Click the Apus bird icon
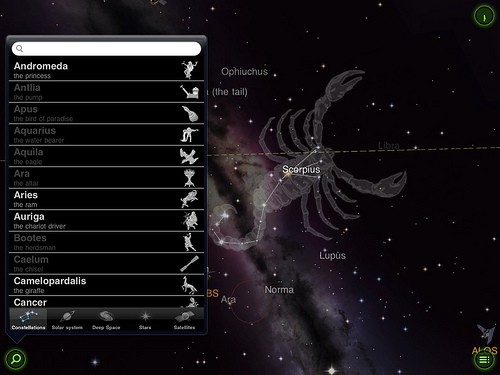 pyautogui.click(x=190, y=113)
